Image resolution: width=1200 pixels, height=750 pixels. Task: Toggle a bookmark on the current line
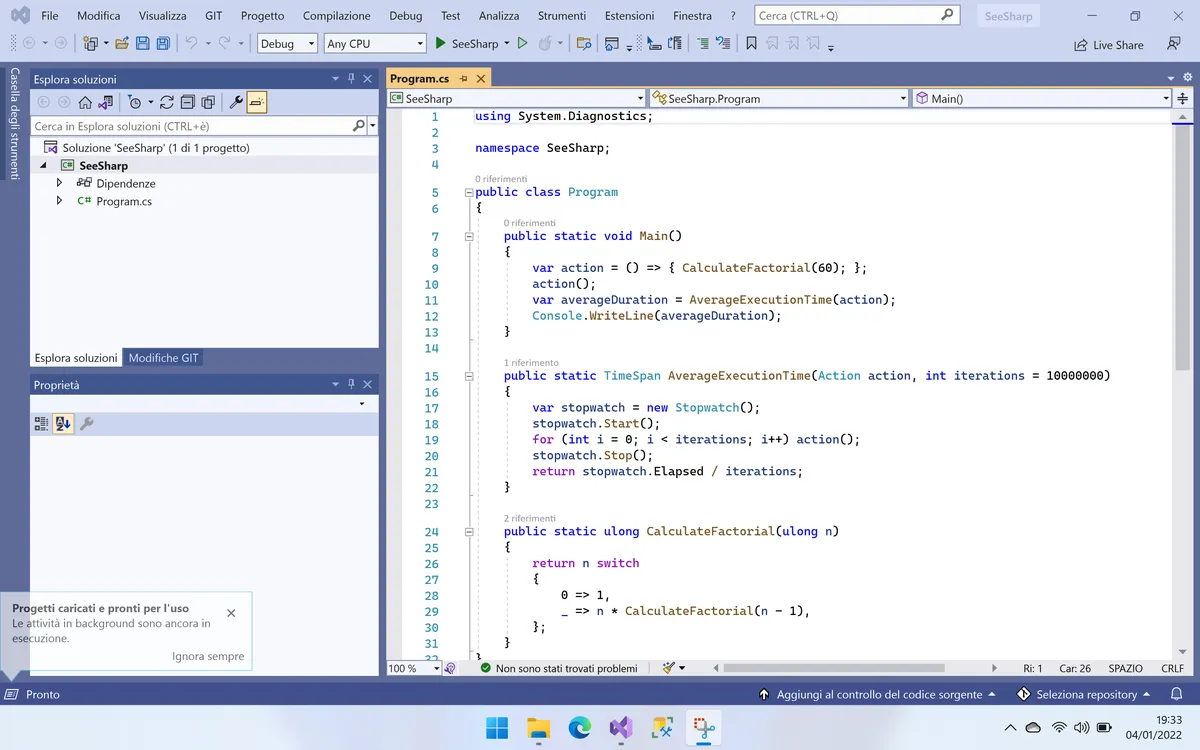751,44
